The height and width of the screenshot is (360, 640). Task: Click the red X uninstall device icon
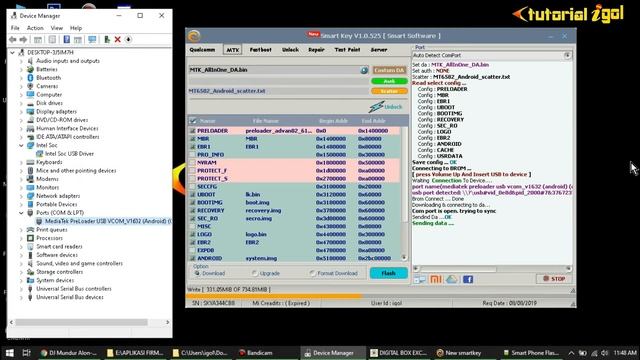tap(118, 40)
